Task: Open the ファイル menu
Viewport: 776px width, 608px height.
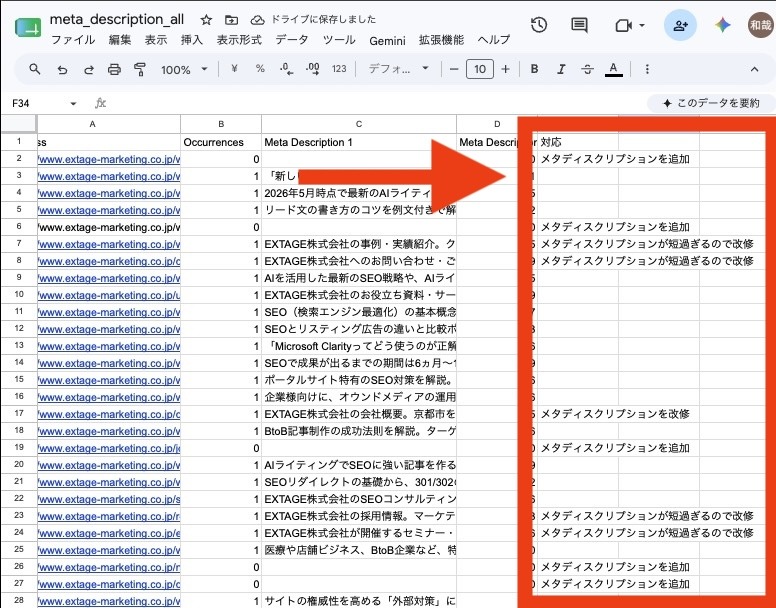Action: tap(73, 40)
